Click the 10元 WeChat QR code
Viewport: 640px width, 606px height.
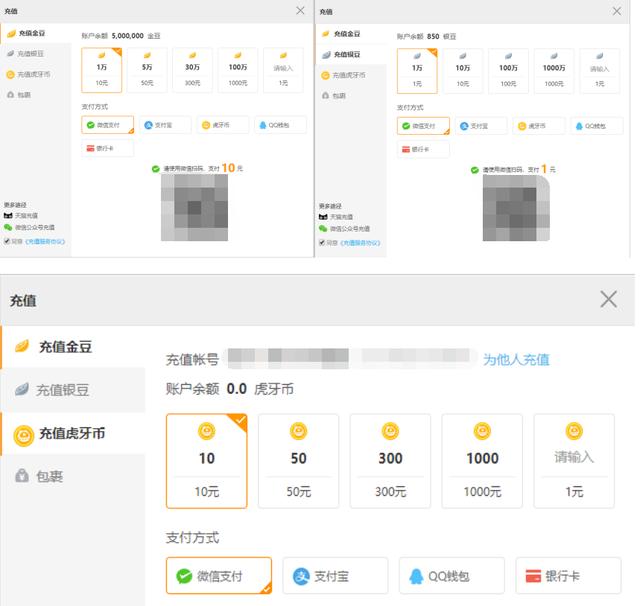(194, 207)
